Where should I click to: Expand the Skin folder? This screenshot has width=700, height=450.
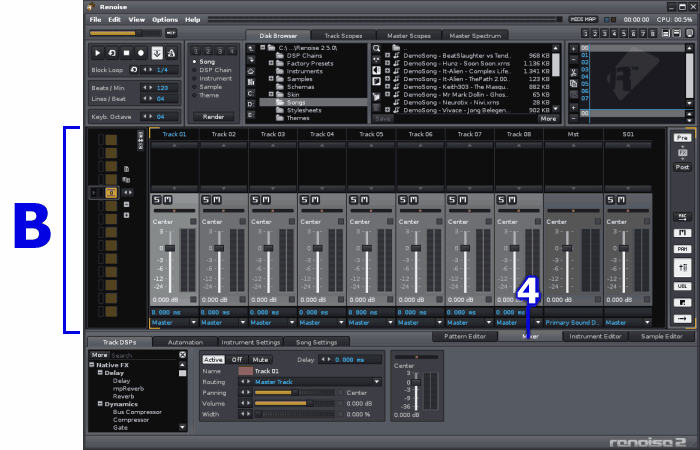pos(271,95)
